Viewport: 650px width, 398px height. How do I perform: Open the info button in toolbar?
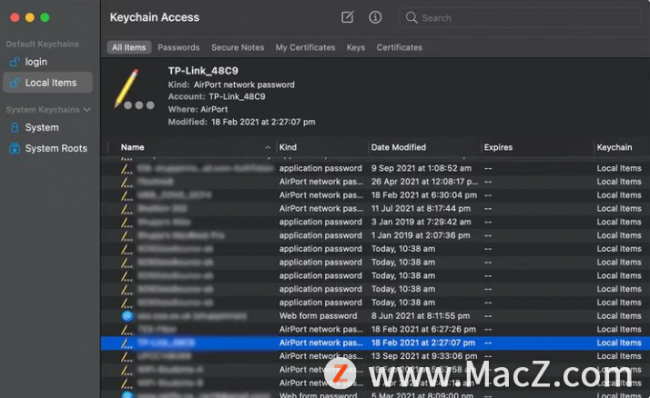point(375,17)
